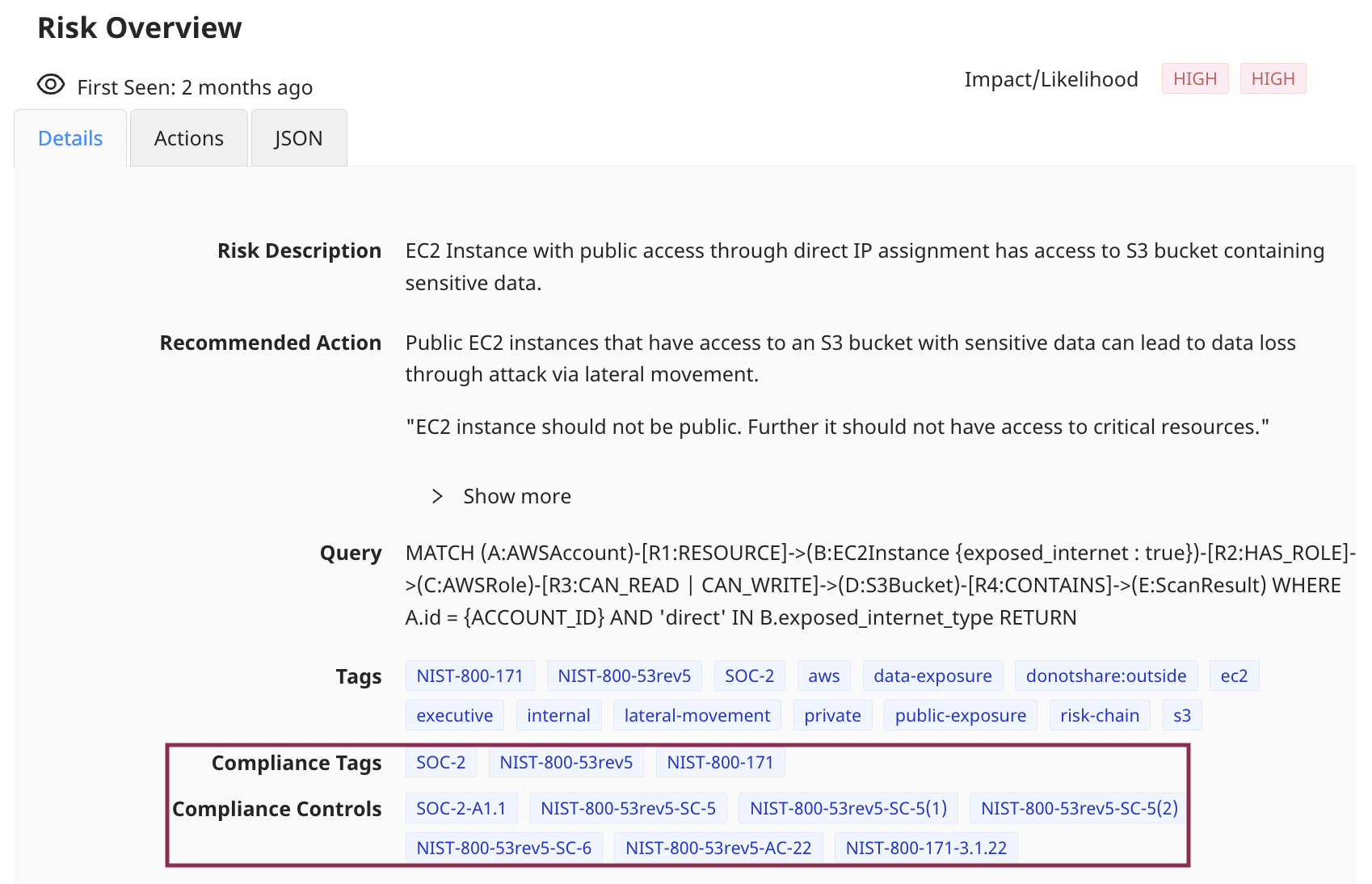Screen dimensions: 1372x884
Task: Expand the Show more chevron
Action: pyautogui.click(x=437, y=496)
